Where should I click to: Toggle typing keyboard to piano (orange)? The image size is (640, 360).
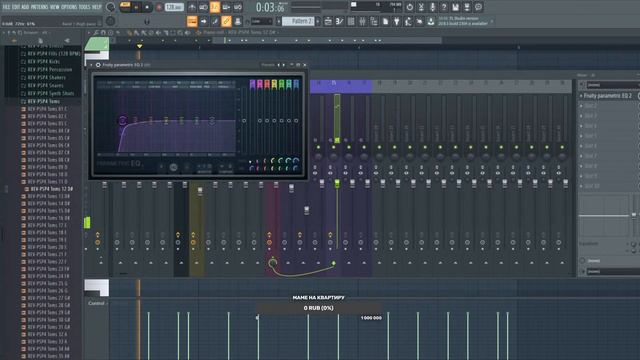pyautogui.click(x=192, y=21)
